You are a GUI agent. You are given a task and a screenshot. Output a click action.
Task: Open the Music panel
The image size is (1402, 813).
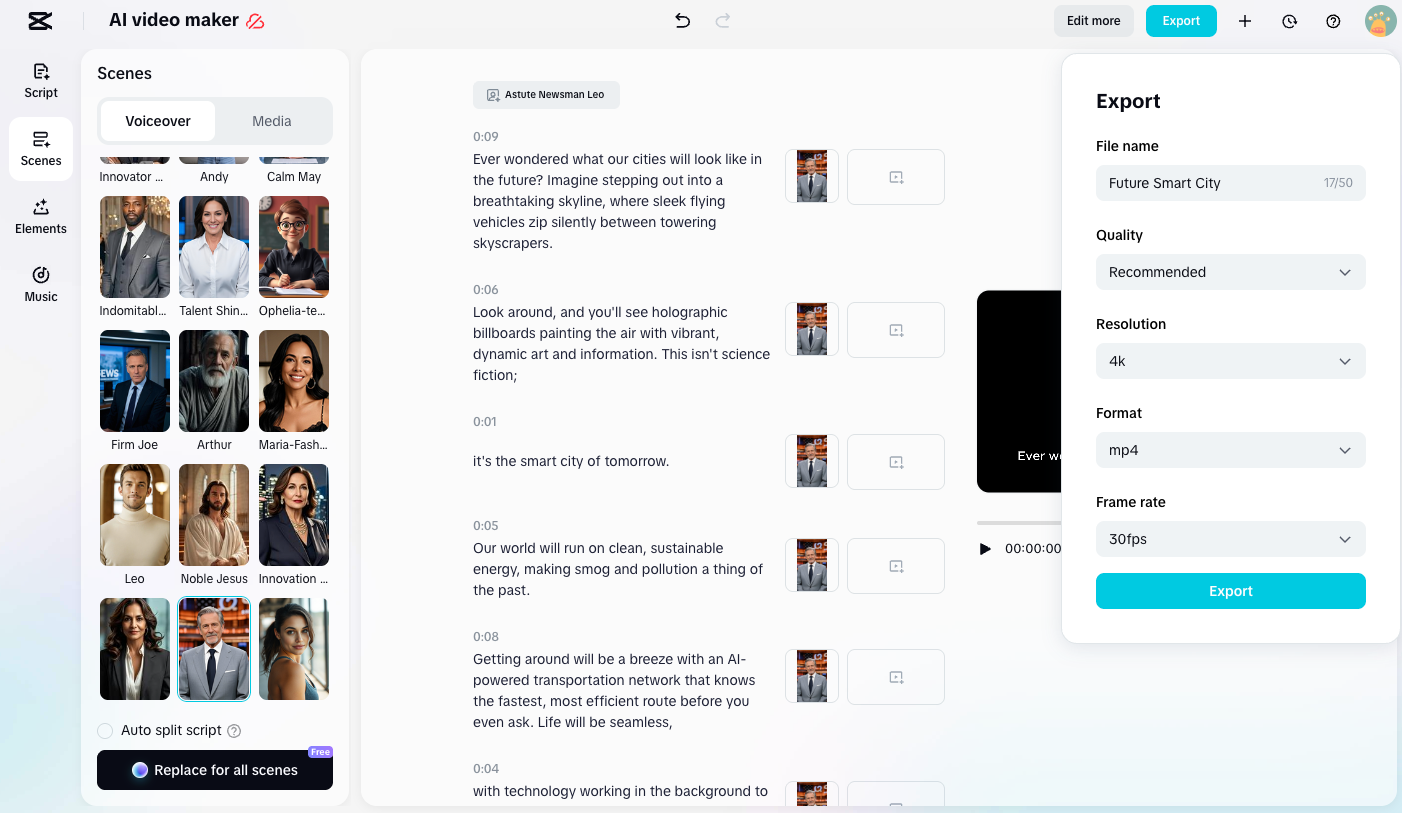40,285
